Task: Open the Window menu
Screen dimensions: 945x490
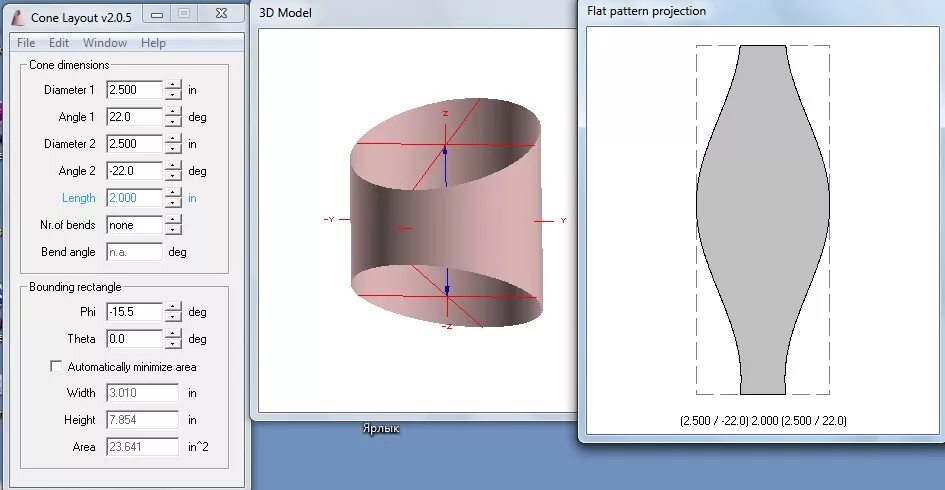Action: tap(105, 43)
